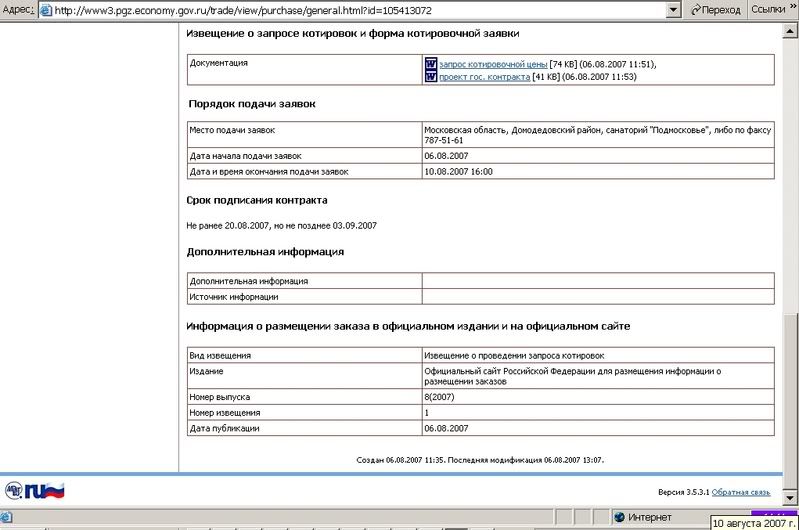Open the запрос котировочной цены document link
This screenshot has height=530, width=799.
[493, 64]
